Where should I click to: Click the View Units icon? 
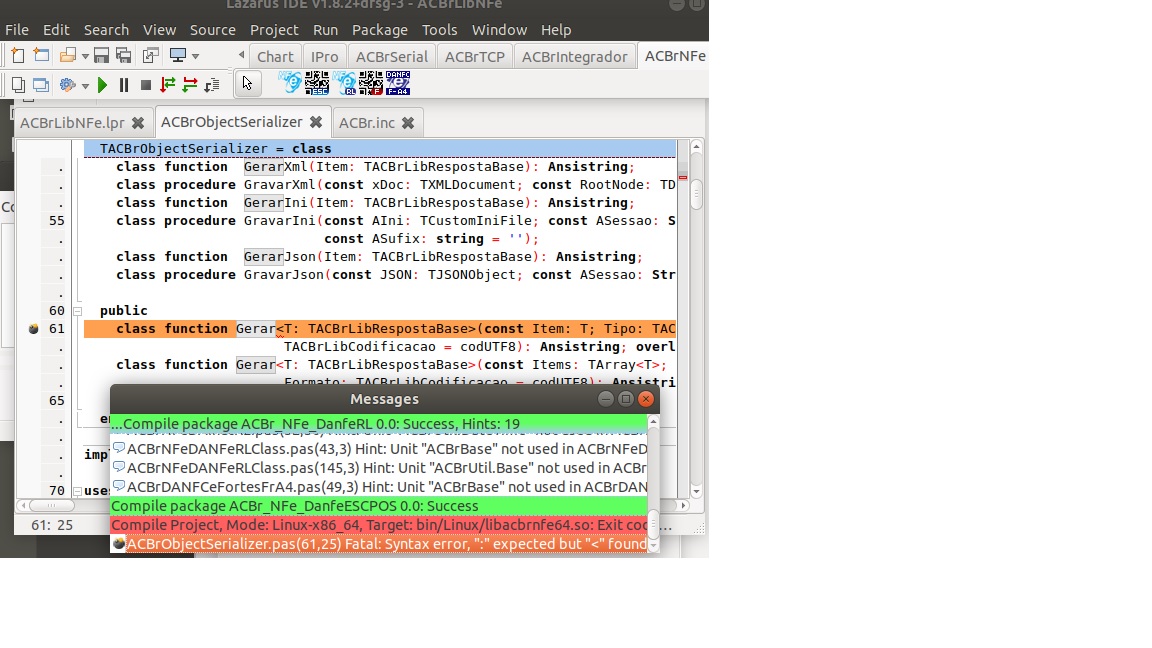click(18, 85)
